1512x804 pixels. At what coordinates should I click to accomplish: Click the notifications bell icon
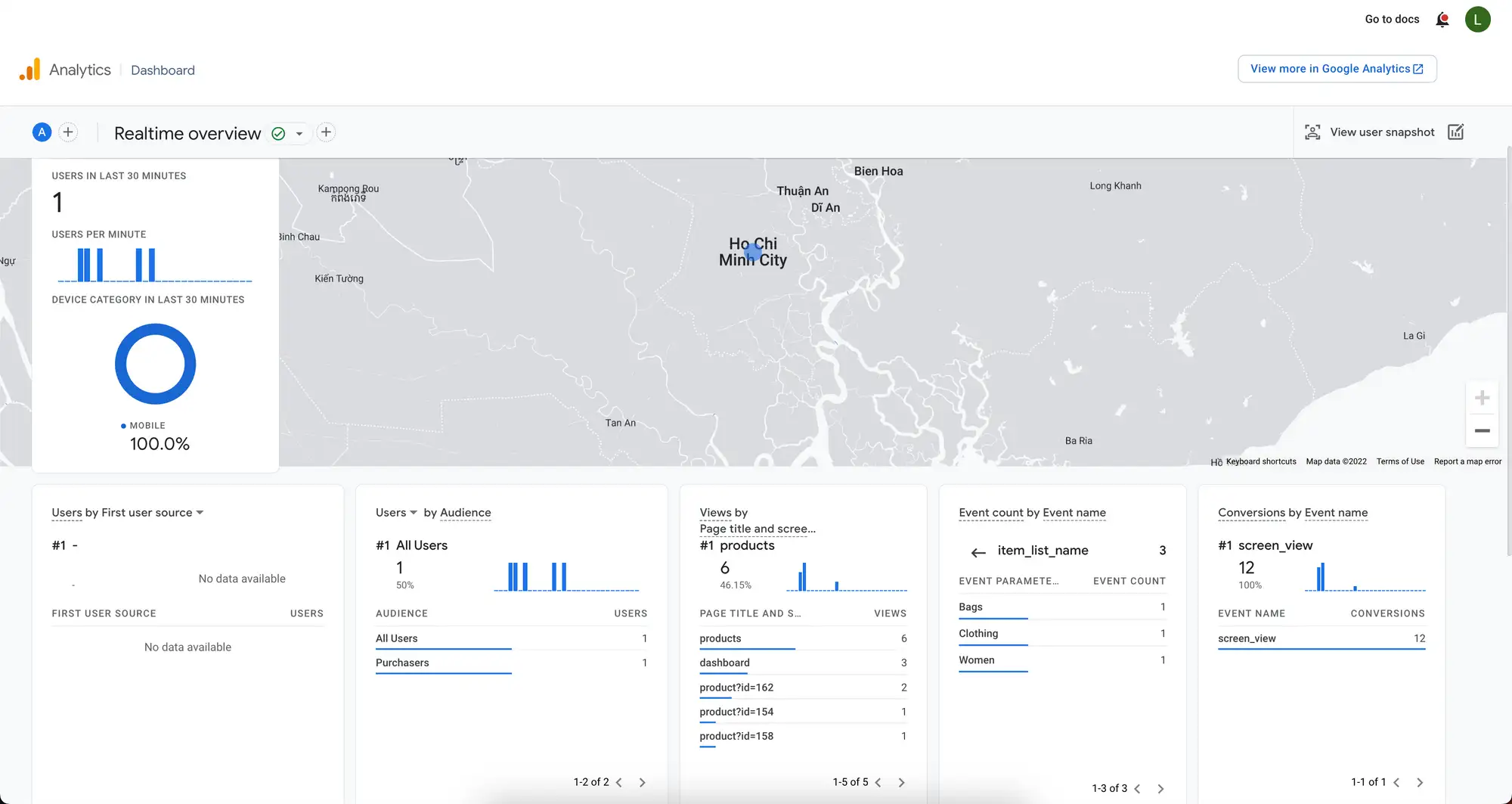coord(1442,20)
